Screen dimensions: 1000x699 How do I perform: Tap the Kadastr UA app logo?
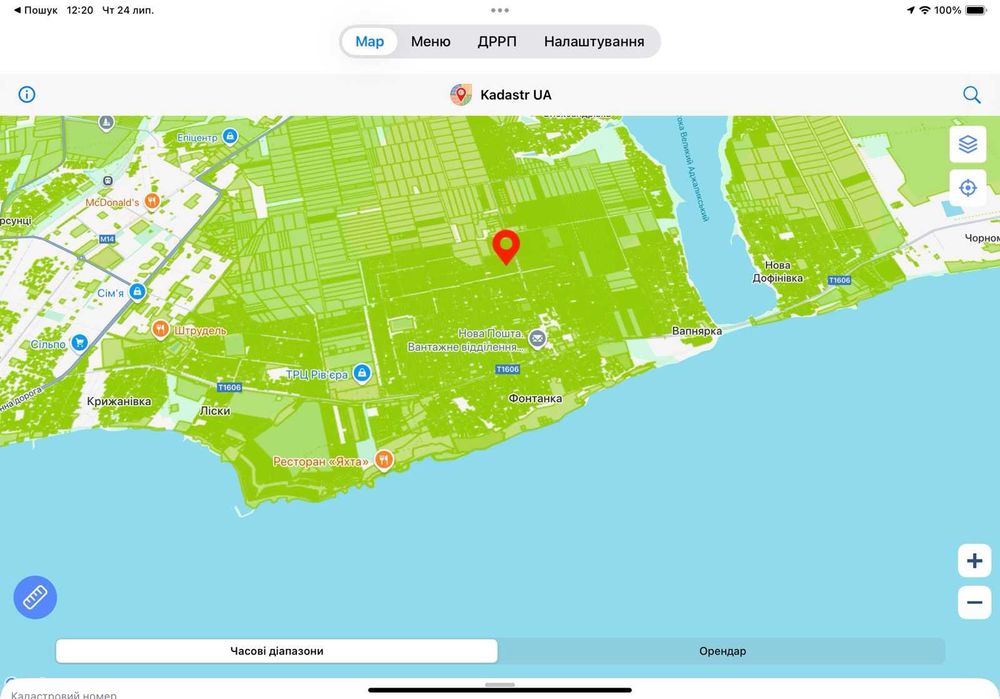[x=460, y=94]
